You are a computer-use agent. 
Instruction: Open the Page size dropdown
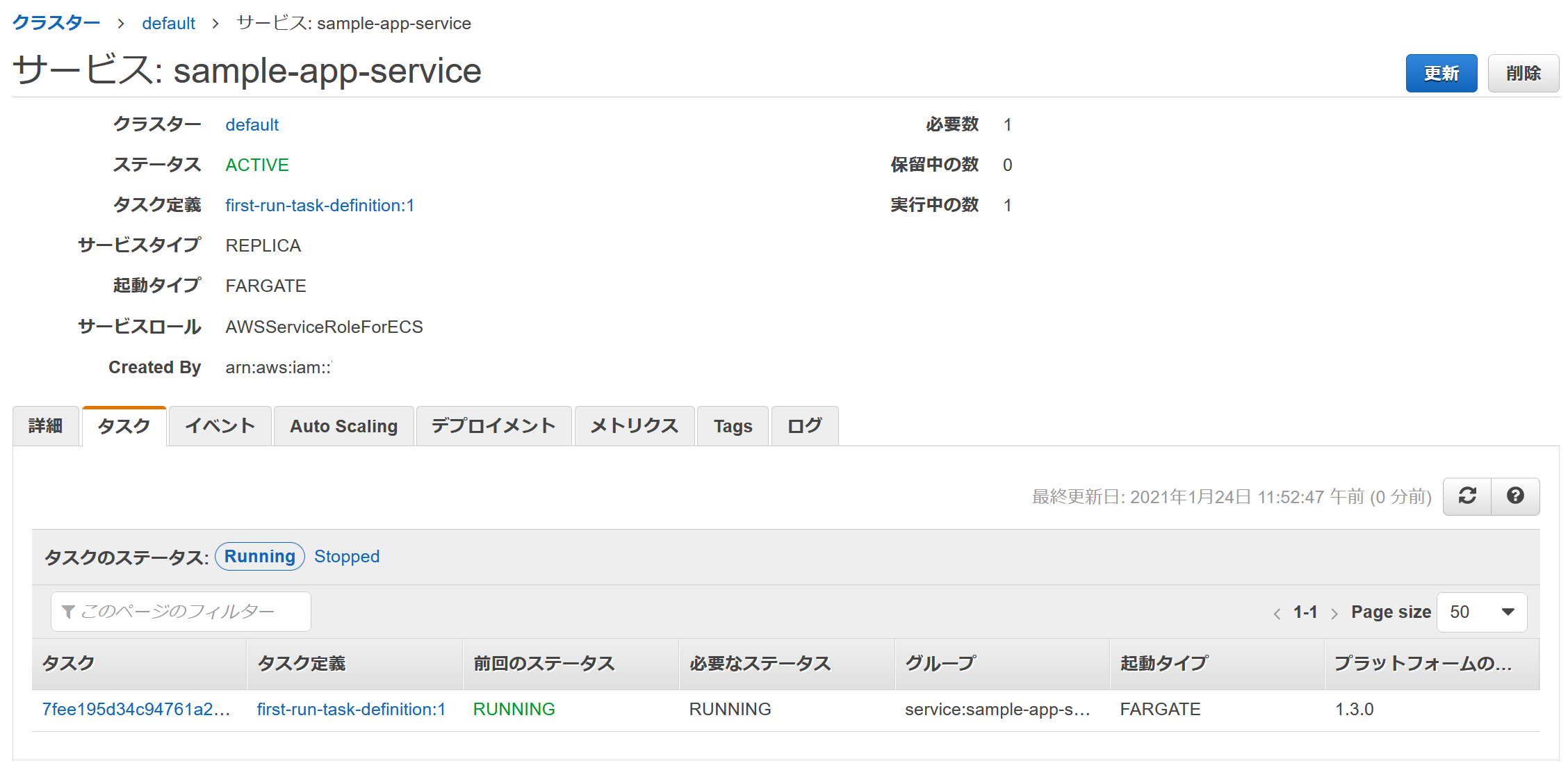1481,612
